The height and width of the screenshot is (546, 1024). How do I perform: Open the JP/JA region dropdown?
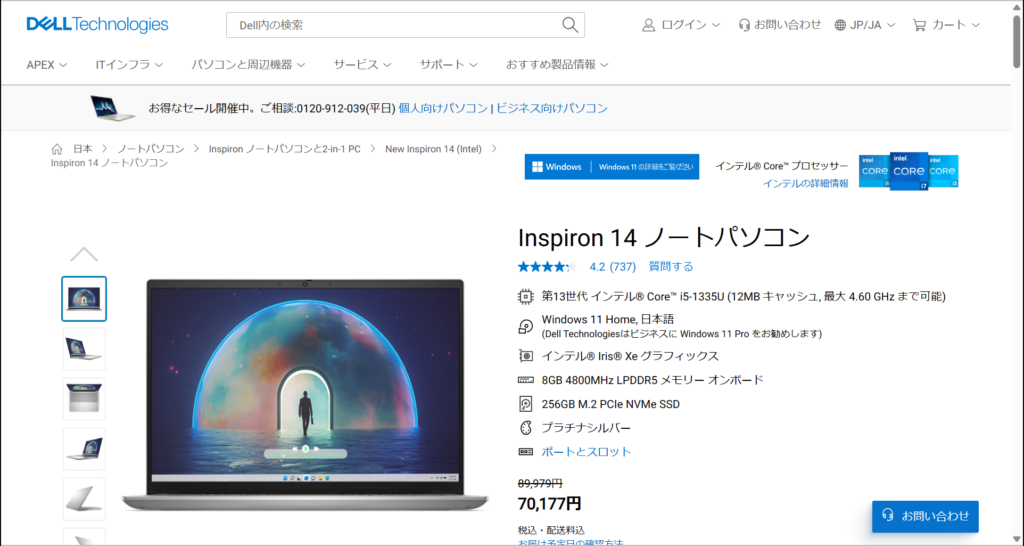coord(865,25)
